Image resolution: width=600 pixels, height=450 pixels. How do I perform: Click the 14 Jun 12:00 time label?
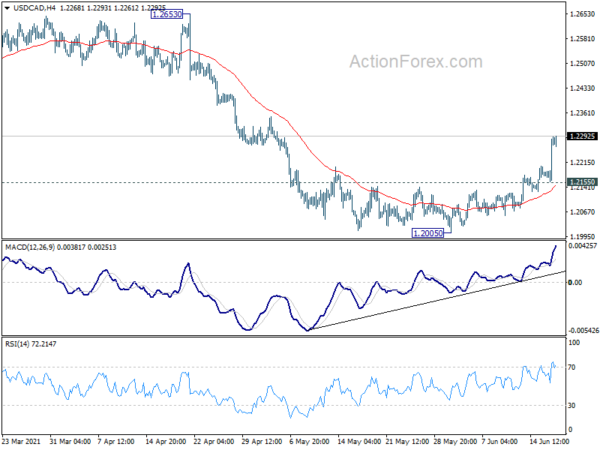click(x=549, y=441)
